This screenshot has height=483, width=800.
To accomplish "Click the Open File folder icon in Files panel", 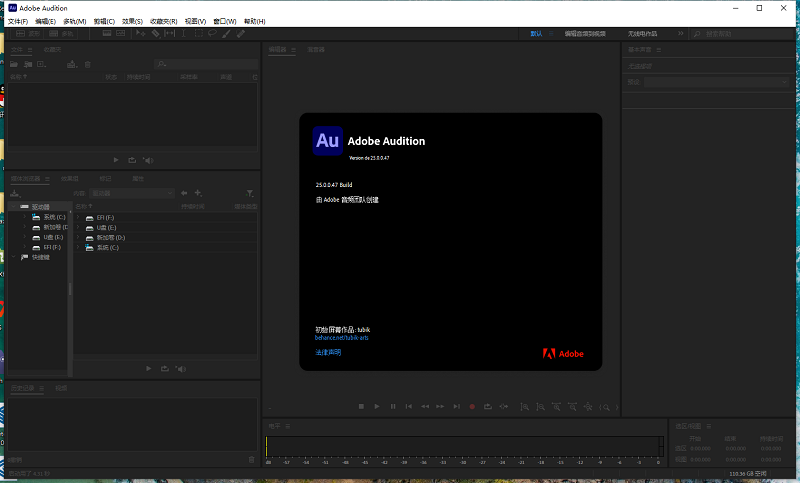I will pyautogui.click(x=16, y=64).
